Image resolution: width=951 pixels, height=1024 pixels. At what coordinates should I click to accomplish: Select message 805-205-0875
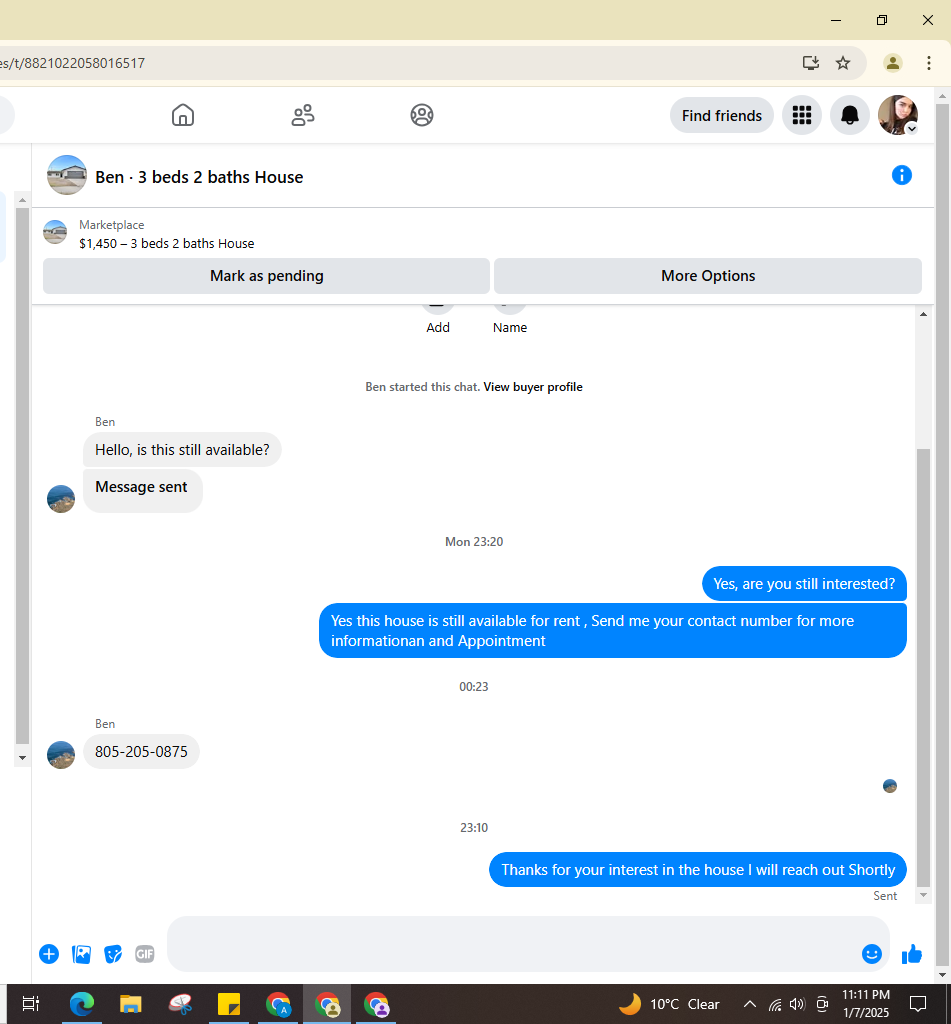pyautogui.click(x=141, y=752)
